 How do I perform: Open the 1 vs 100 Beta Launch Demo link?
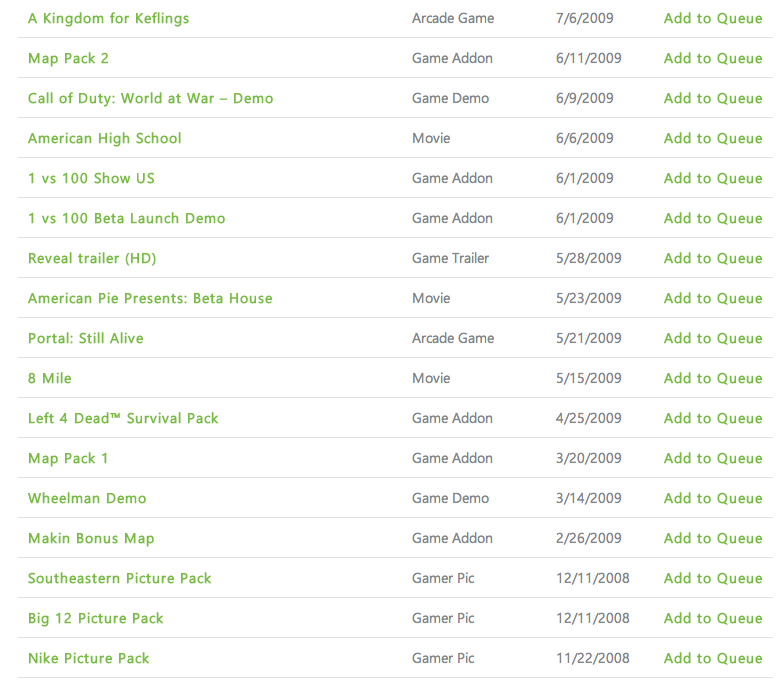(x=127, y=218)
